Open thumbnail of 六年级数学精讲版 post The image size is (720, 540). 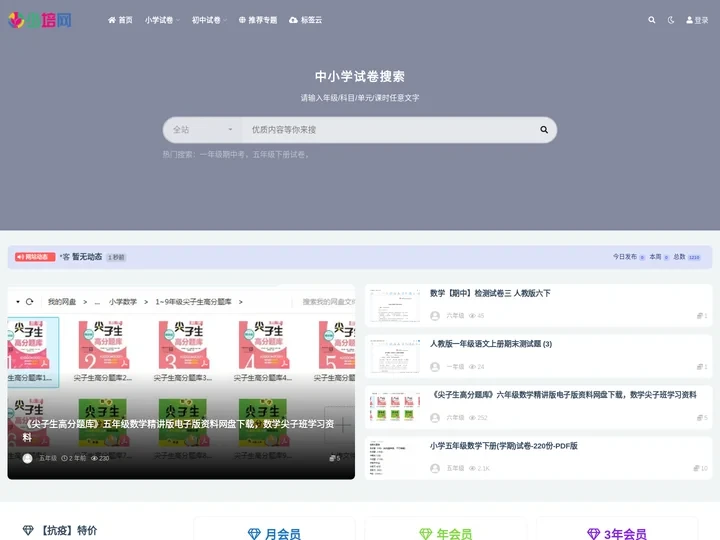click(x=395, y=407)
